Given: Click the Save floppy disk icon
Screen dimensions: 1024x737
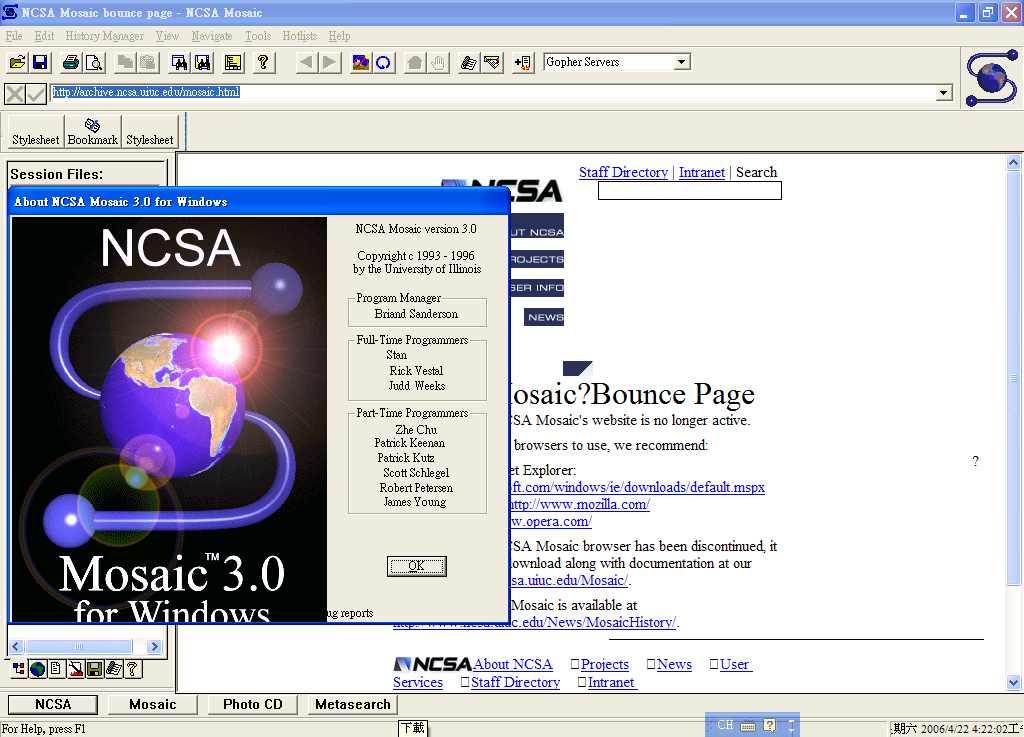Looking at the screenshot, I should pos(40,63).
